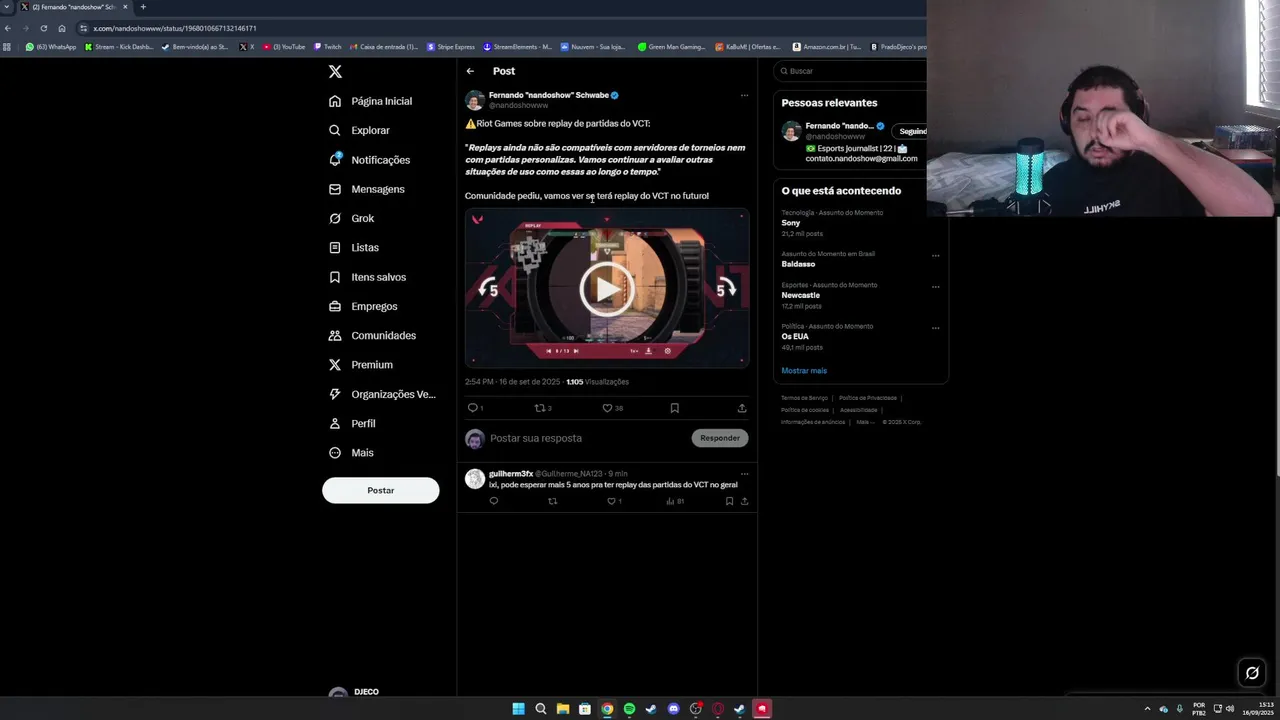Open Mais circle menu icon
This screenshot has width=1280, height=720.
(x=335, y=453)
